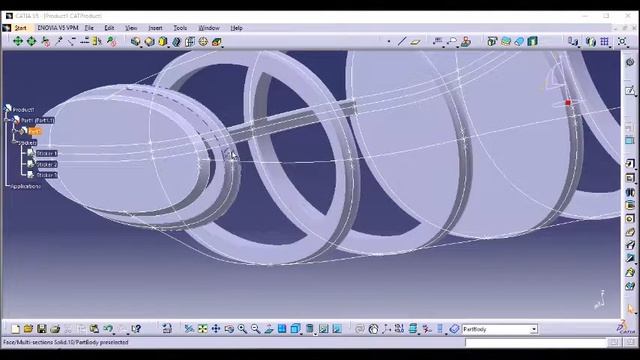Open the Start menu in CATIA menu bar

(x=20, y=28)
